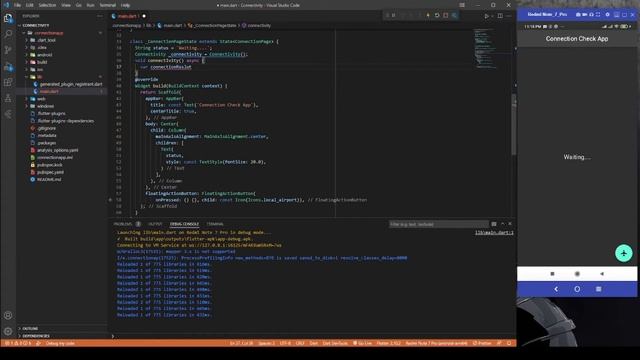This screenshot has height=360, width=640.
Task: Click the Go Live status bar button
Action: (x=362, y=343)
